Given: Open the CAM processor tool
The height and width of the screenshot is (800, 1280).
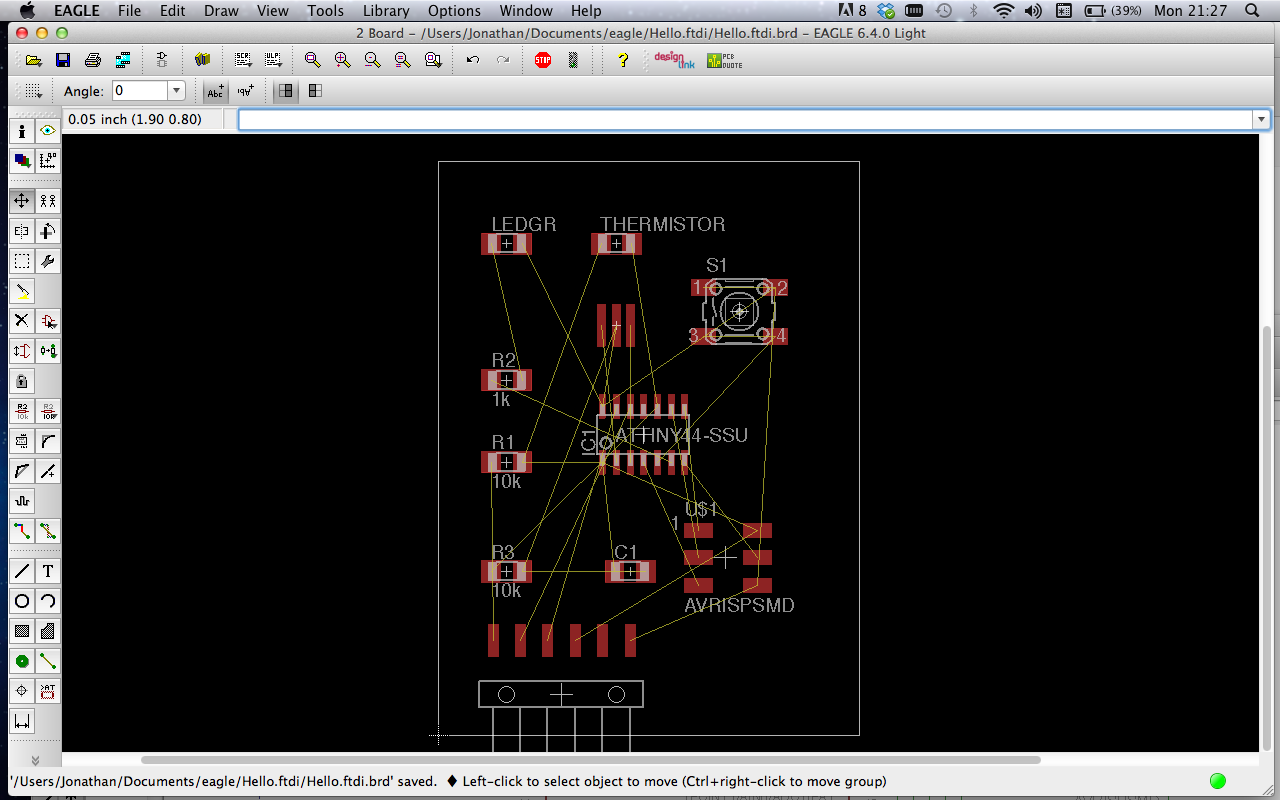Looking at the screenshot, I should click(123, 60).
